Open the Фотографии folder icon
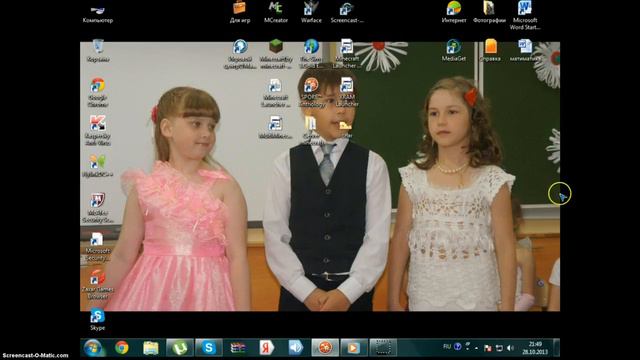 pyautogui.click(x=489, y=12)
